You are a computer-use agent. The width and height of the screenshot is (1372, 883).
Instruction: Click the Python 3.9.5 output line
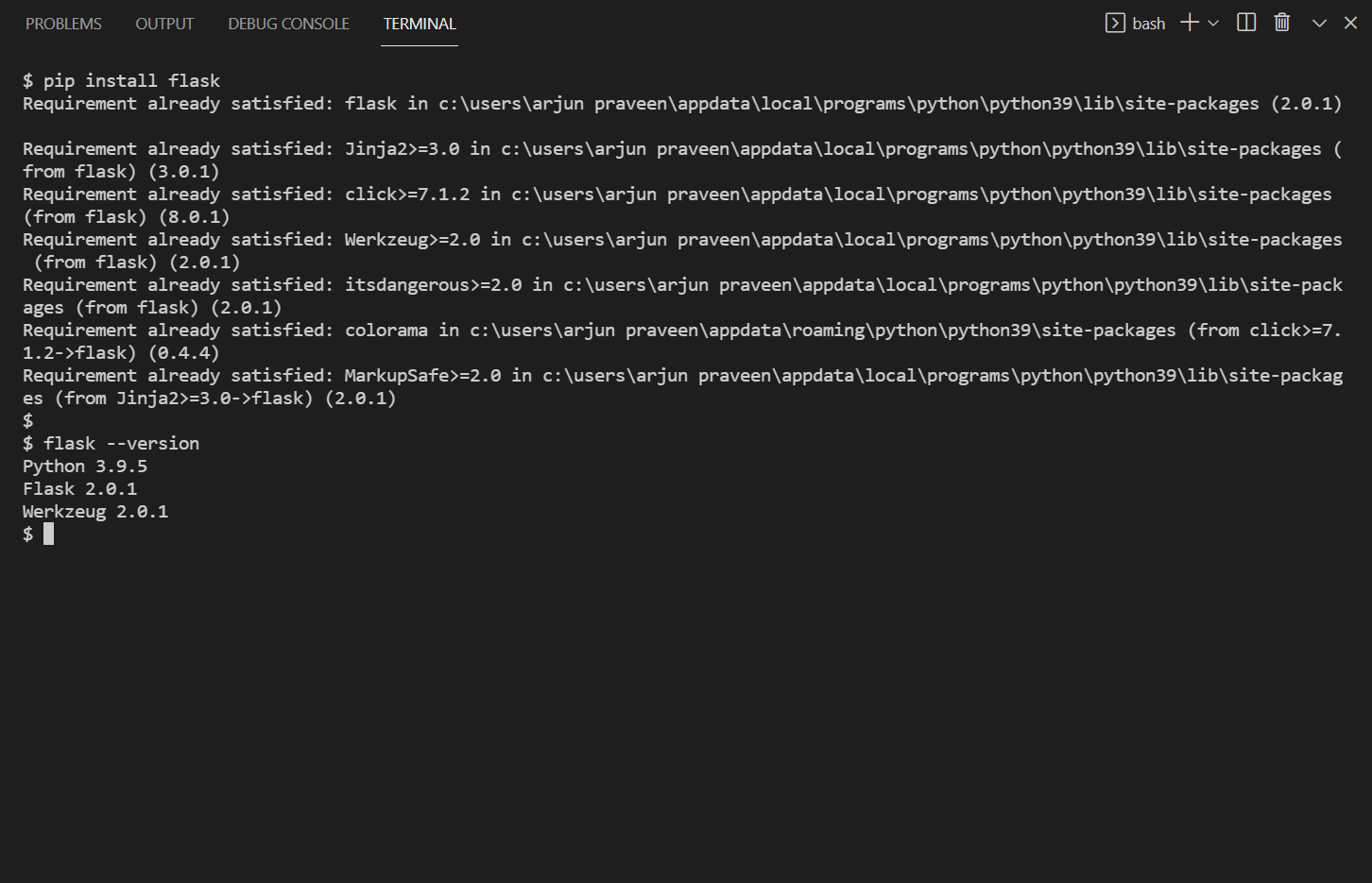84,466
